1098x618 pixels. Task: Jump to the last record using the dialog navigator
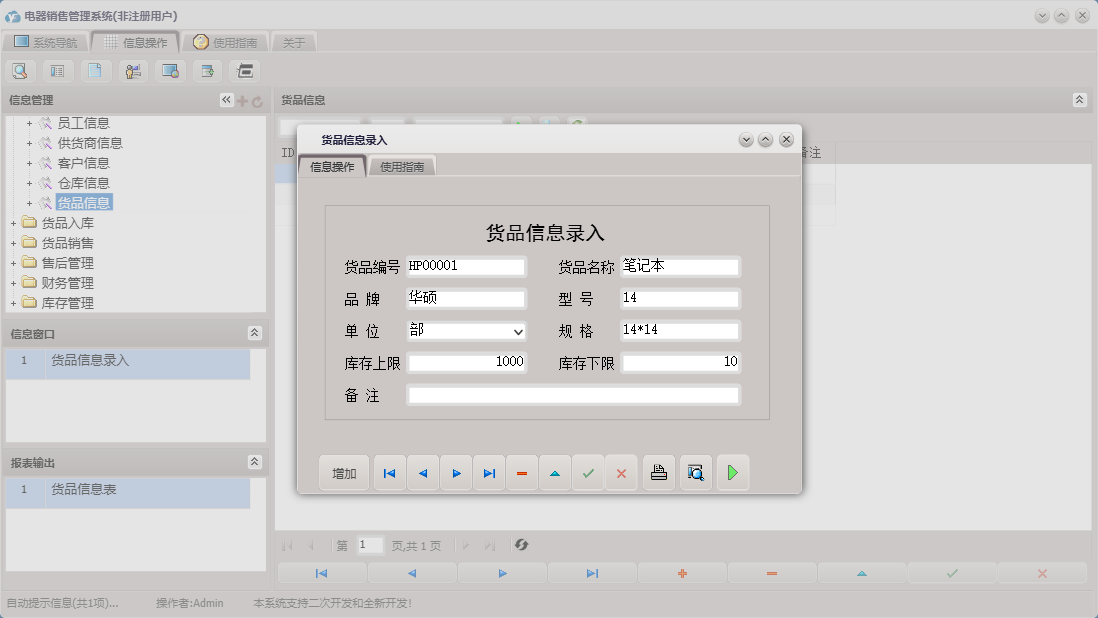[489, 472]
